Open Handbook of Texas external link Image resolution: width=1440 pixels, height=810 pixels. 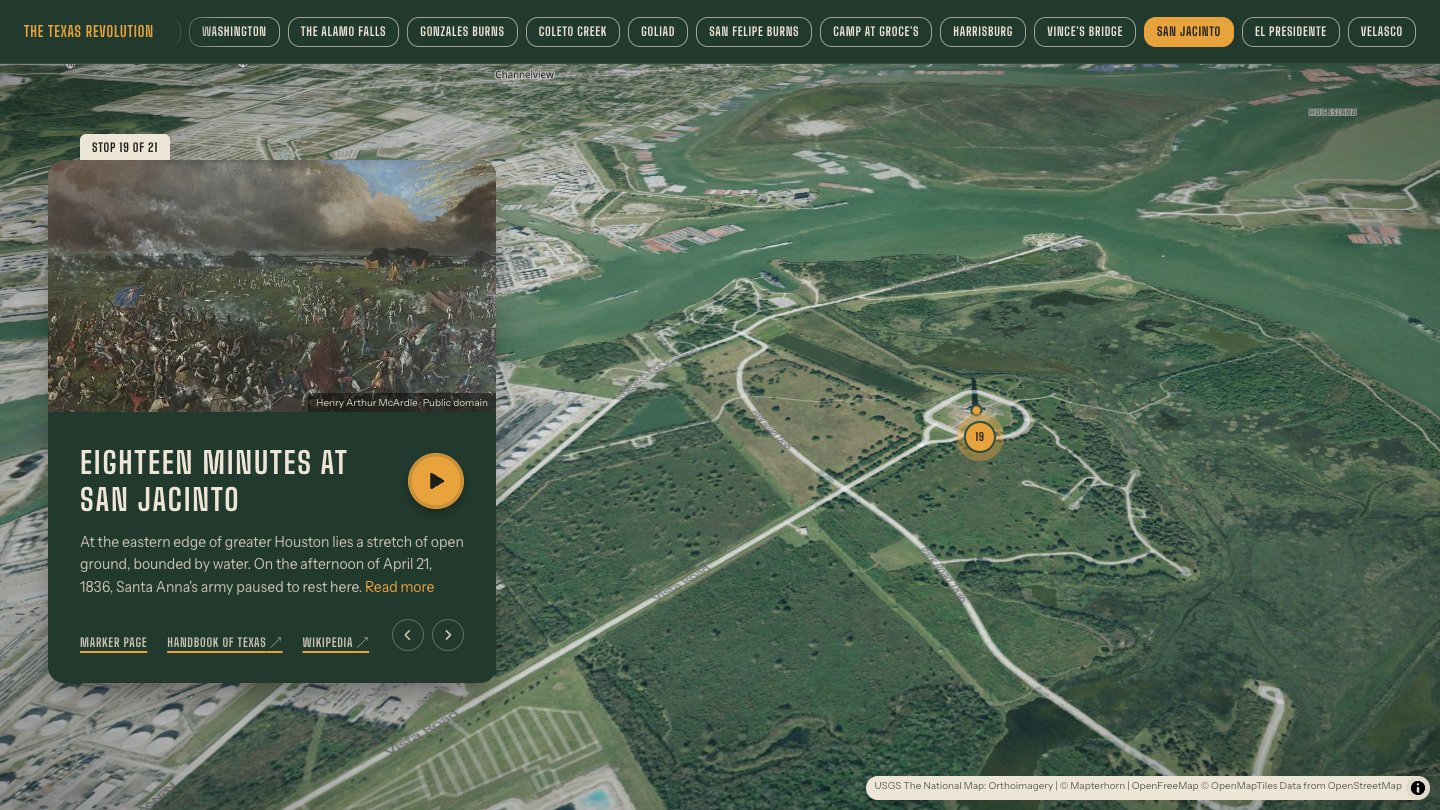pyautogui.click(x=224, y=643)
